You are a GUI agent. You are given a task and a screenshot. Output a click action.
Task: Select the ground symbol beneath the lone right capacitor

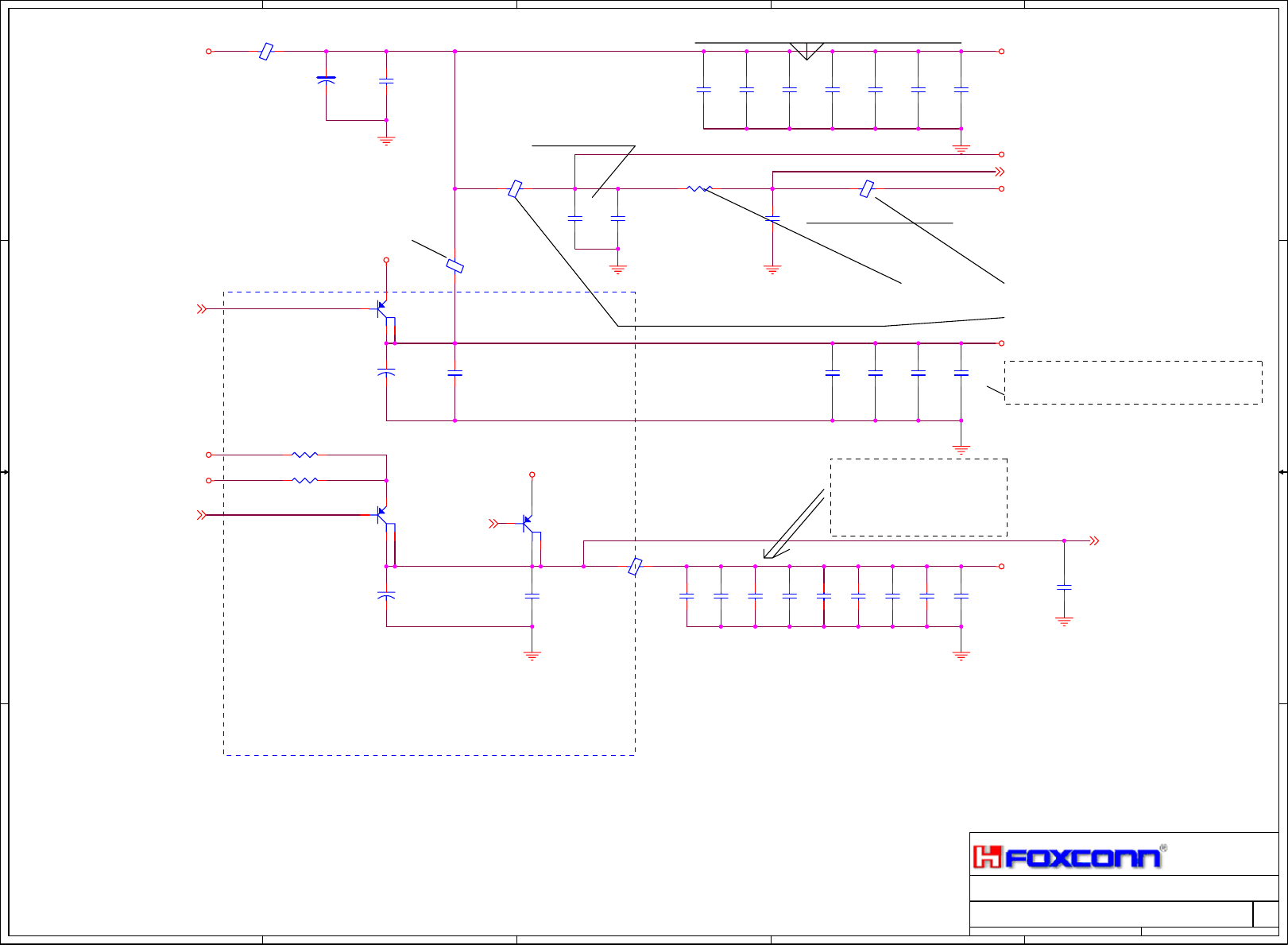[1064, 622]
